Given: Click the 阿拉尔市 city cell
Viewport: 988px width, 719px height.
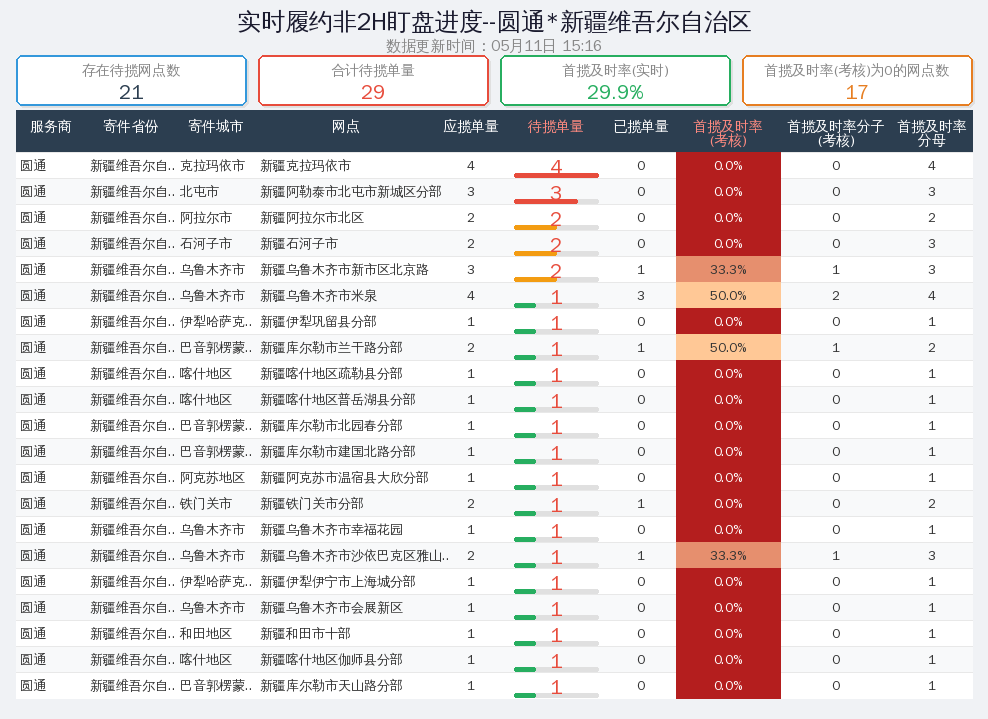Looking at the screenshot, I should pyautogui.click(x=206, y=218).
